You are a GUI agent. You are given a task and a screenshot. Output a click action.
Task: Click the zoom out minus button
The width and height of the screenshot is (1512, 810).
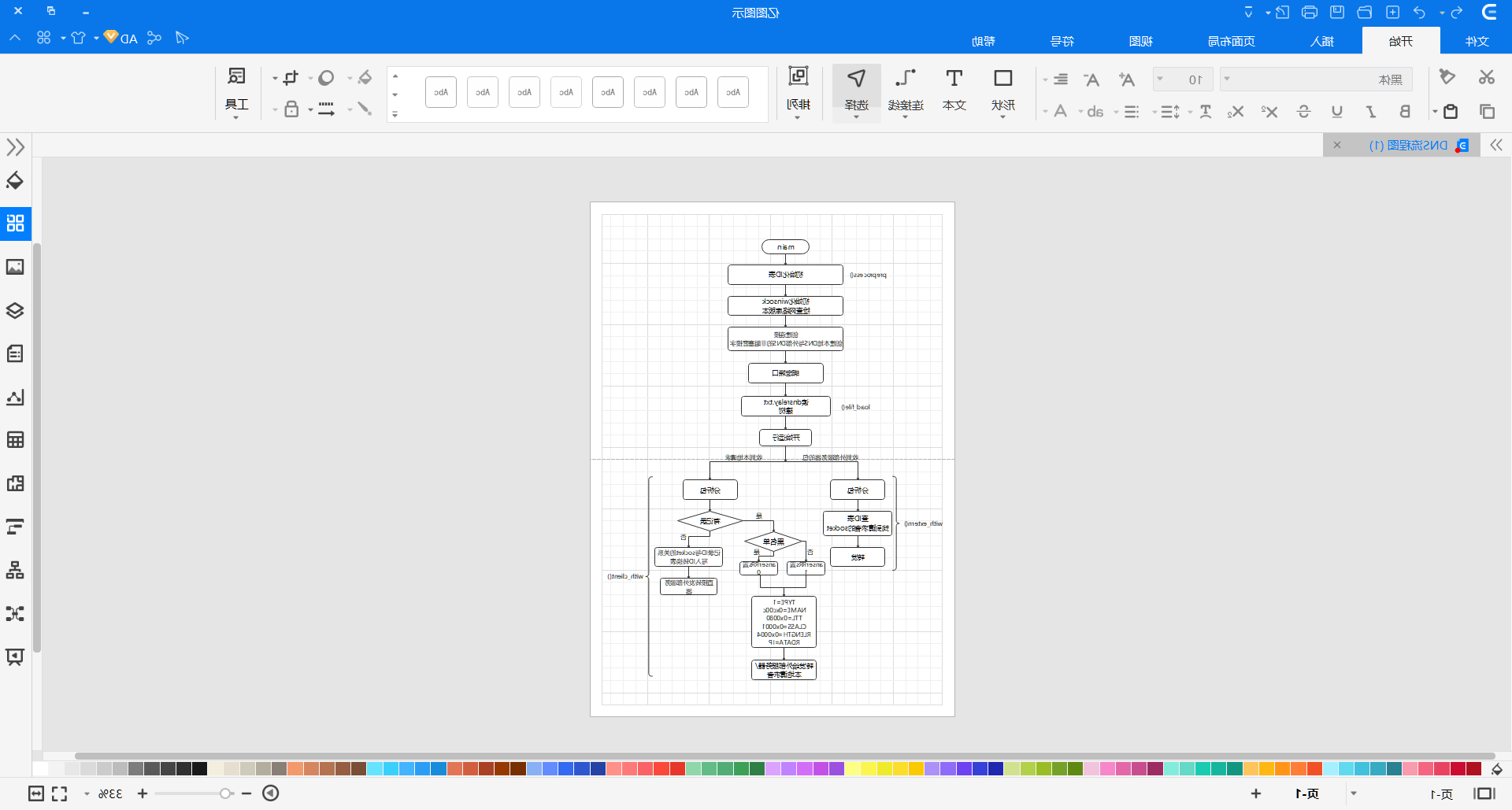pos(246,793)
